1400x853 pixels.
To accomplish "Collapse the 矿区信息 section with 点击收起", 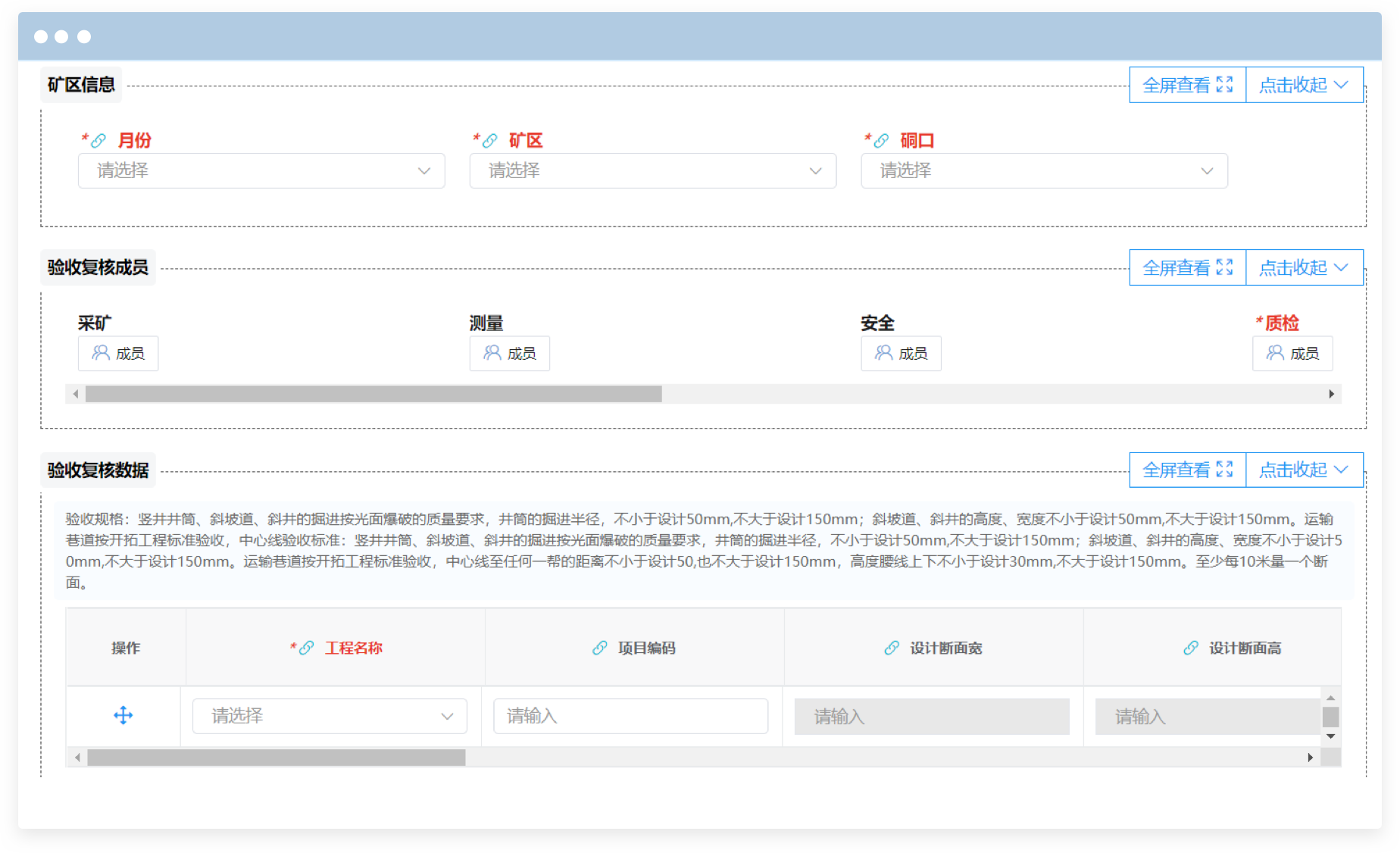I will click(1303, 85).
